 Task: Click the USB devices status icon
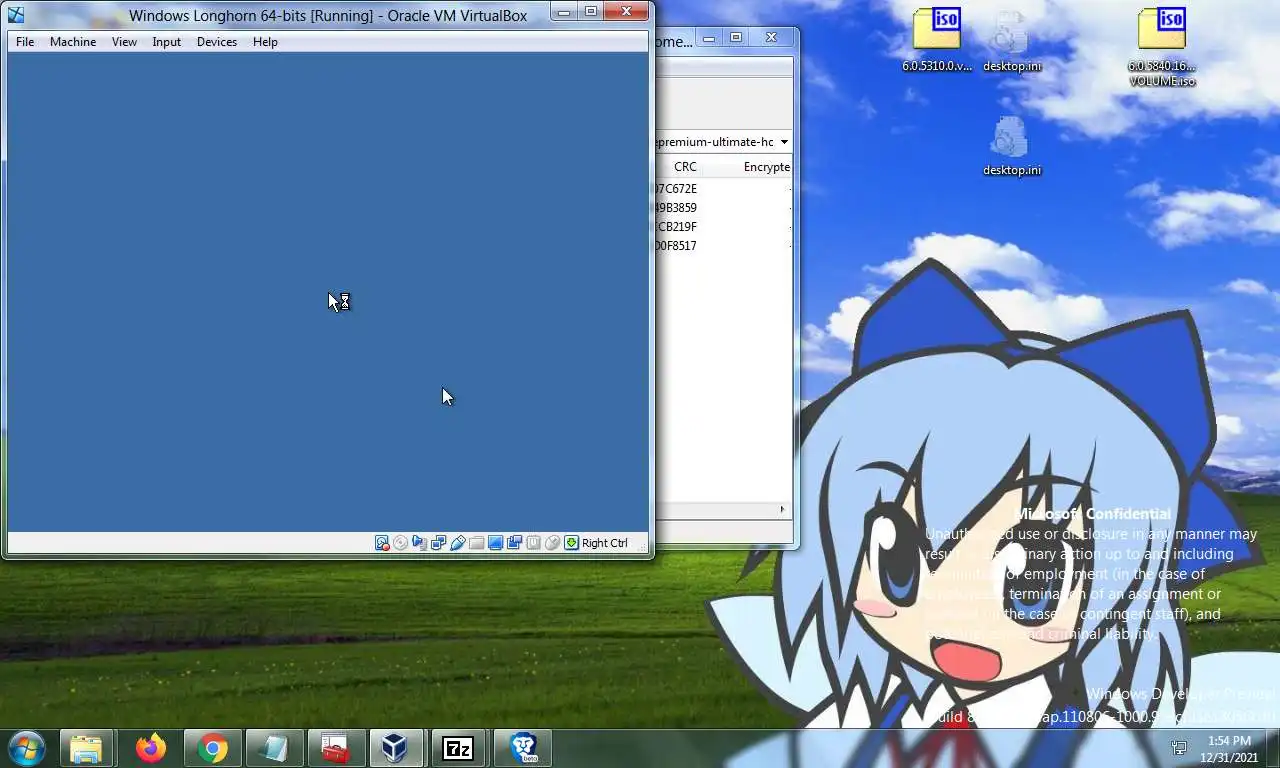457,543
